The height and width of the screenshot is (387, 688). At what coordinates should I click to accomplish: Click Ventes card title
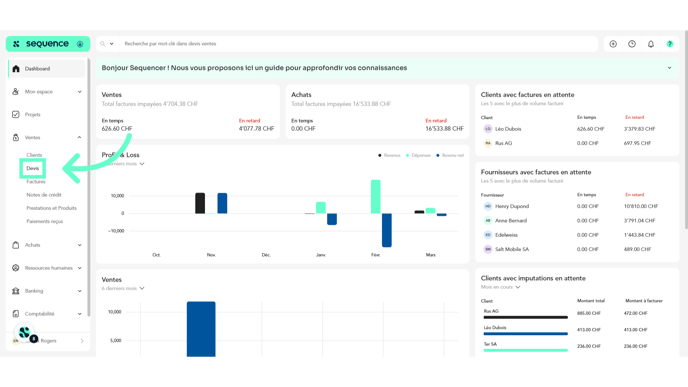tap(111, 95)
